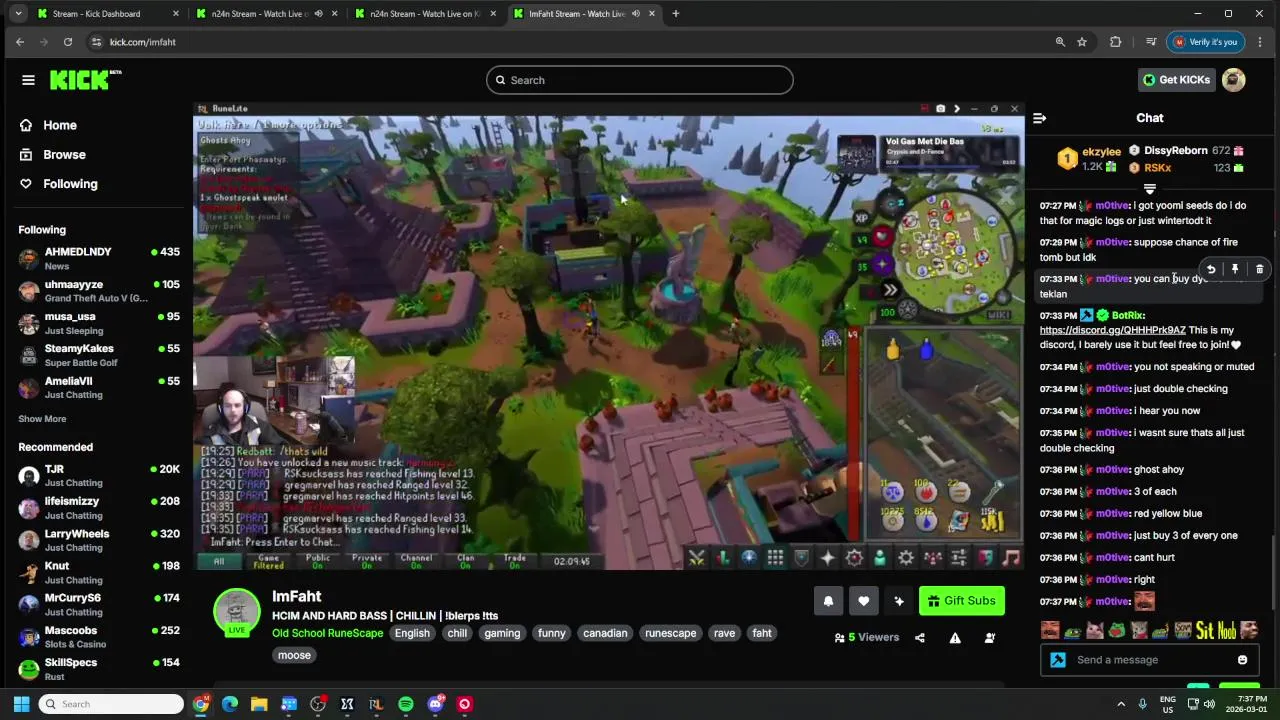This screenshot has width=1280, height=720.
Task: Click the sparkle subscribe icon
Action: 898,601
